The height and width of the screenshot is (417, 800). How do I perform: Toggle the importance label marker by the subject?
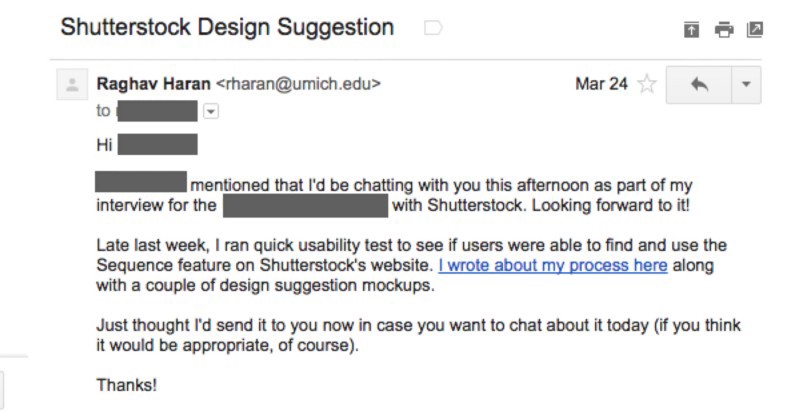tap(433, 28)
